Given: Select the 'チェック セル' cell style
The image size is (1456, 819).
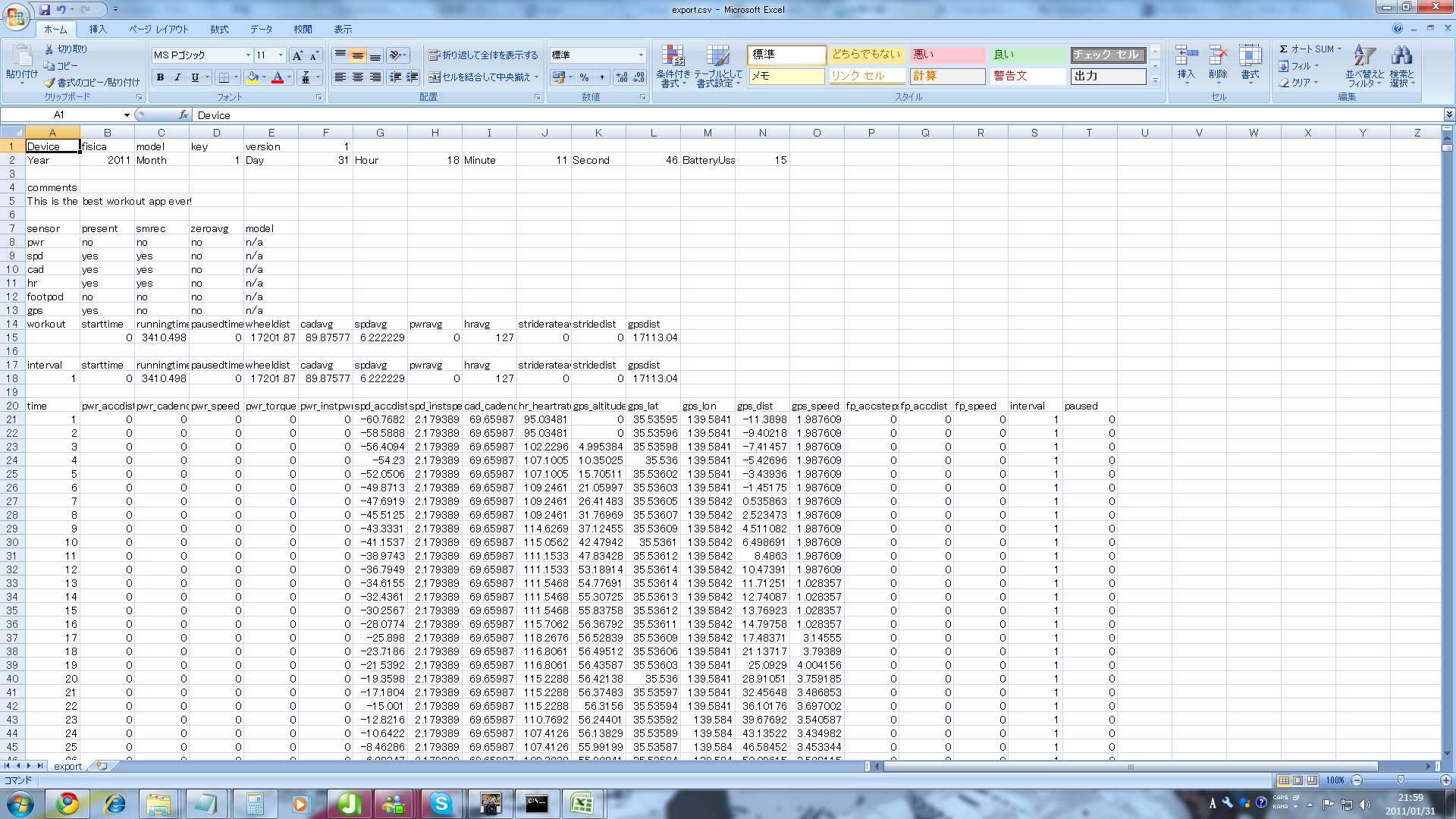Looking at the screenshot, I should tap(1107, 55).
